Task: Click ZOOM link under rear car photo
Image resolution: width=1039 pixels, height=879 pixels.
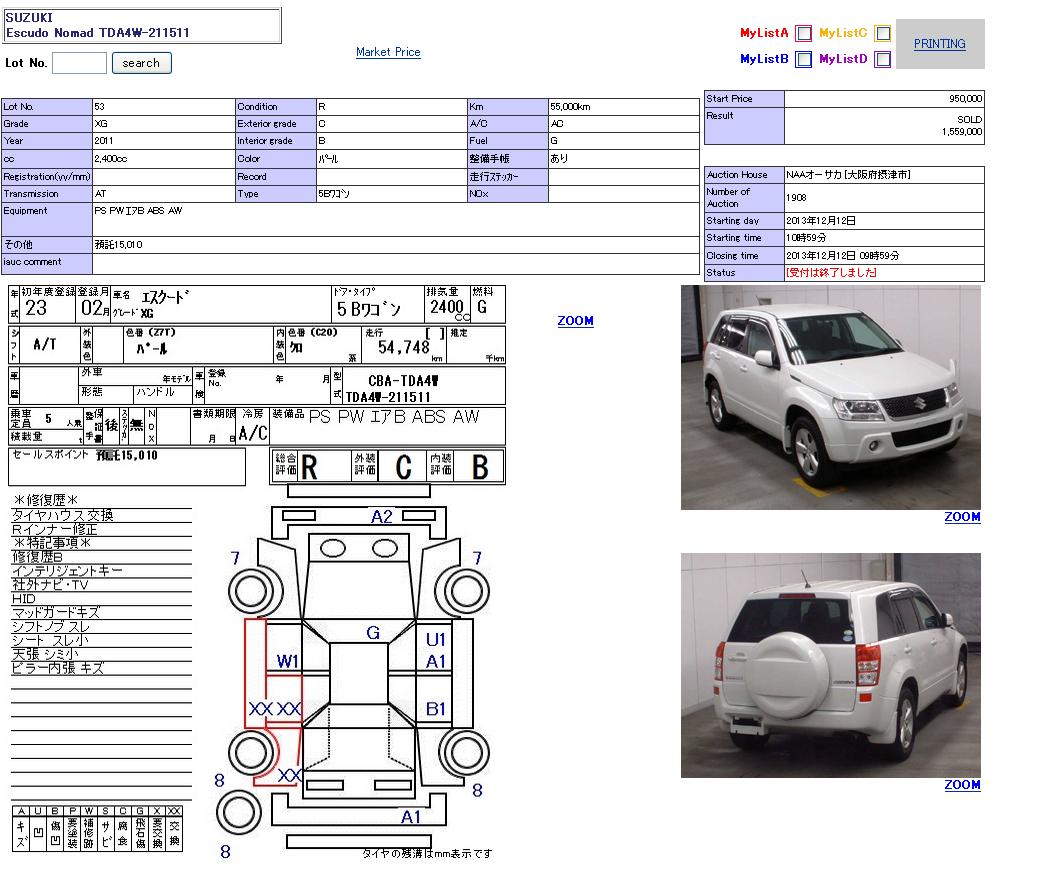Action: [962, 785]
